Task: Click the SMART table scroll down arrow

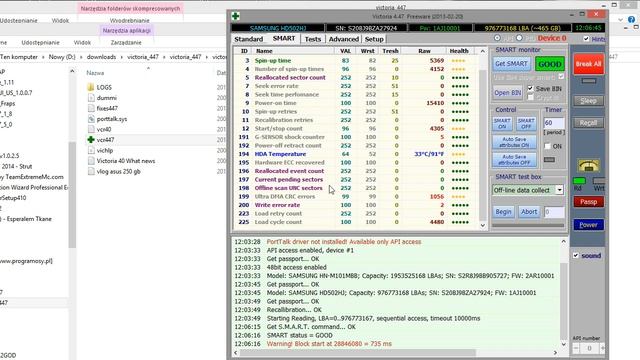Action: [482, 225]
